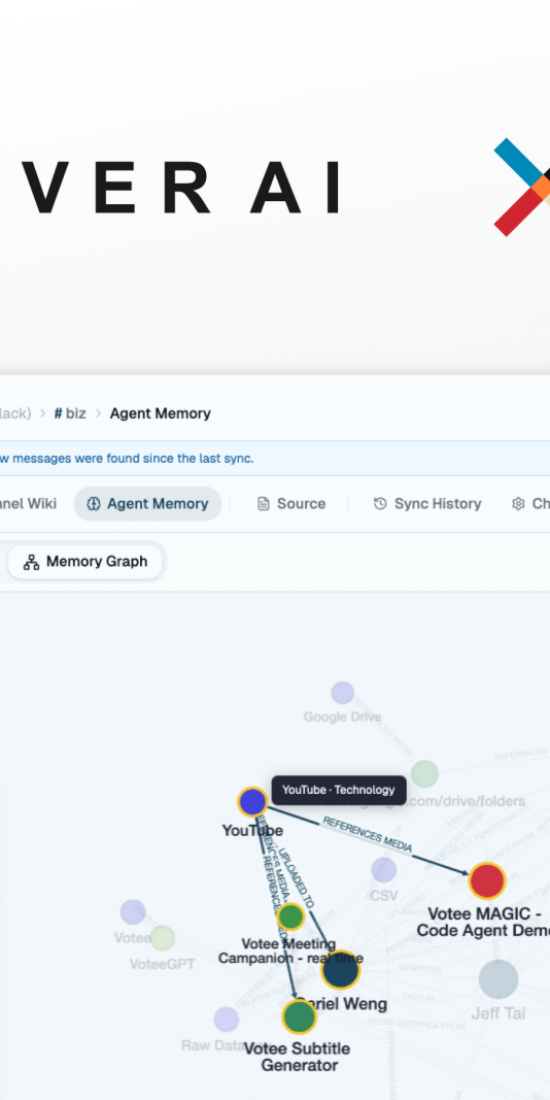The image size is (550, 1100).
Task: Open the Agent Memory tab
Action: tap(147, 504)
